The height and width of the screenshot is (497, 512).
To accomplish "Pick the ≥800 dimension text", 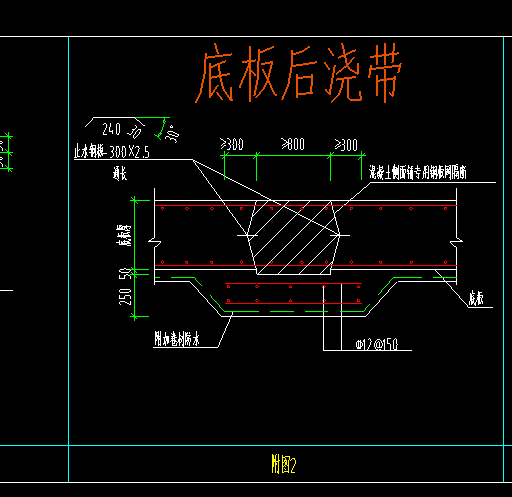I will click(293, 144).
